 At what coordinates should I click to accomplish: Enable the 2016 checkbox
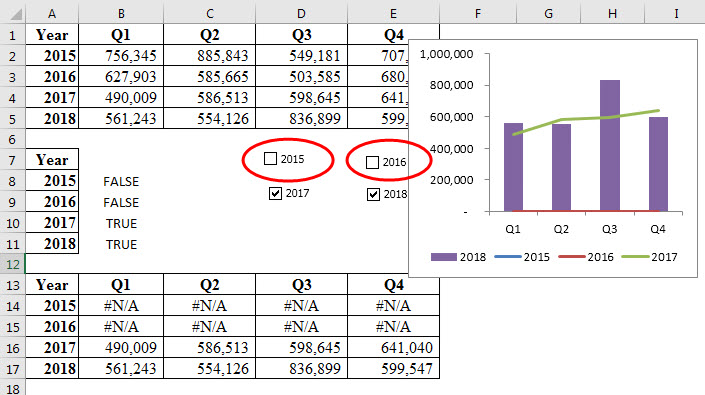(x=372, y=162)
